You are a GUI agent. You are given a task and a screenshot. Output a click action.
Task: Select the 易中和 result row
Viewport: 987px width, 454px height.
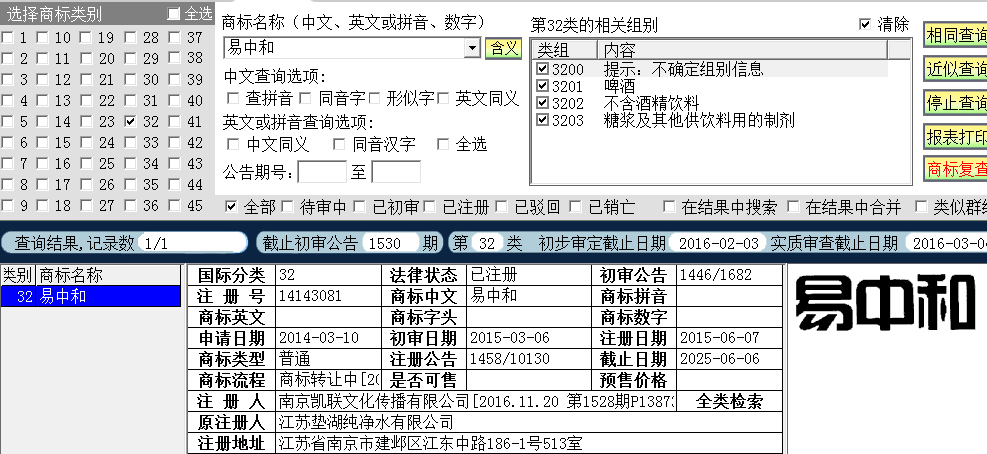(x=91, y=296)
